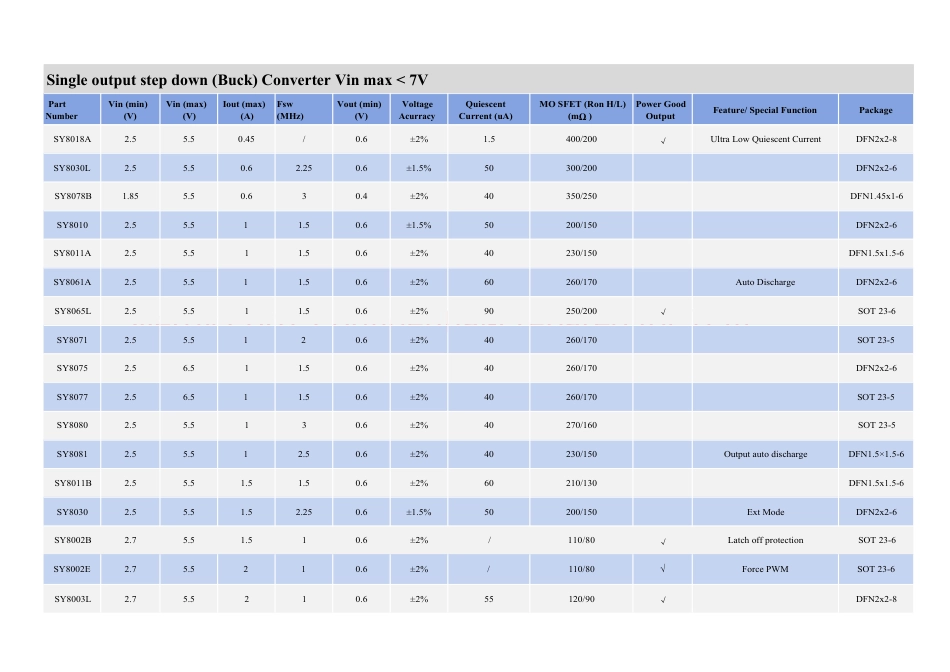Select the 'Auto Discharge' feature cell
The height and width of the screenshot is (672, 950).
pyautogui.click(x=765, y=282)
